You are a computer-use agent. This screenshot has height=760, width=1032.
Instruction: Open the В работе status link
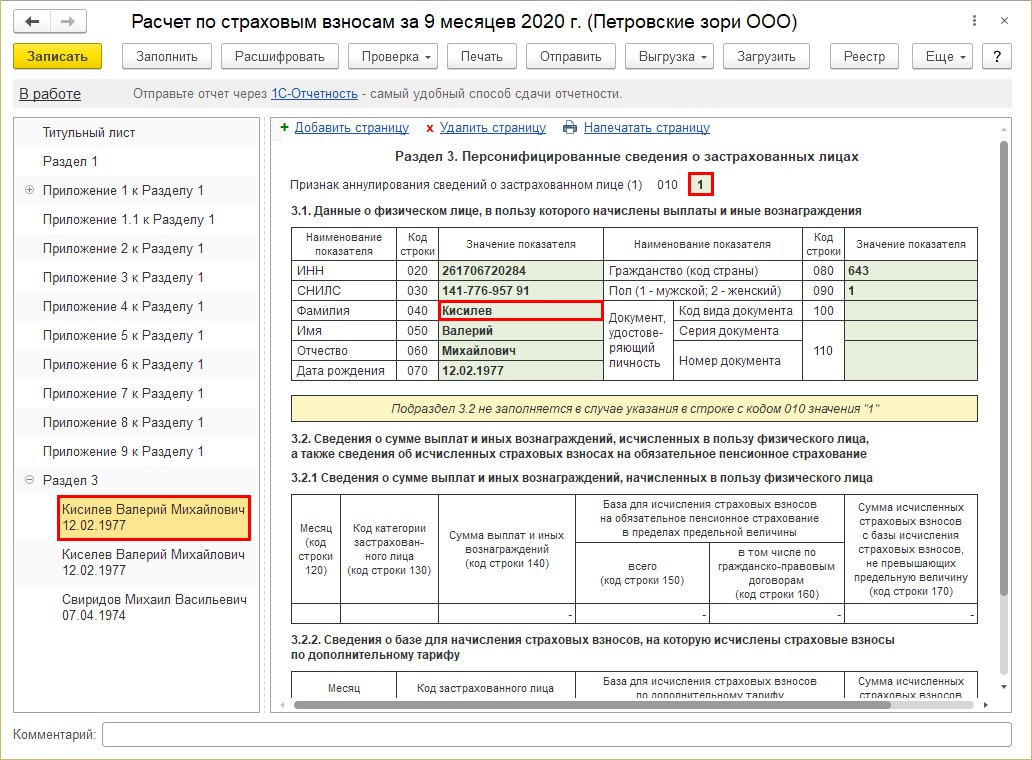pyautogui.click(x=50, y=94)
